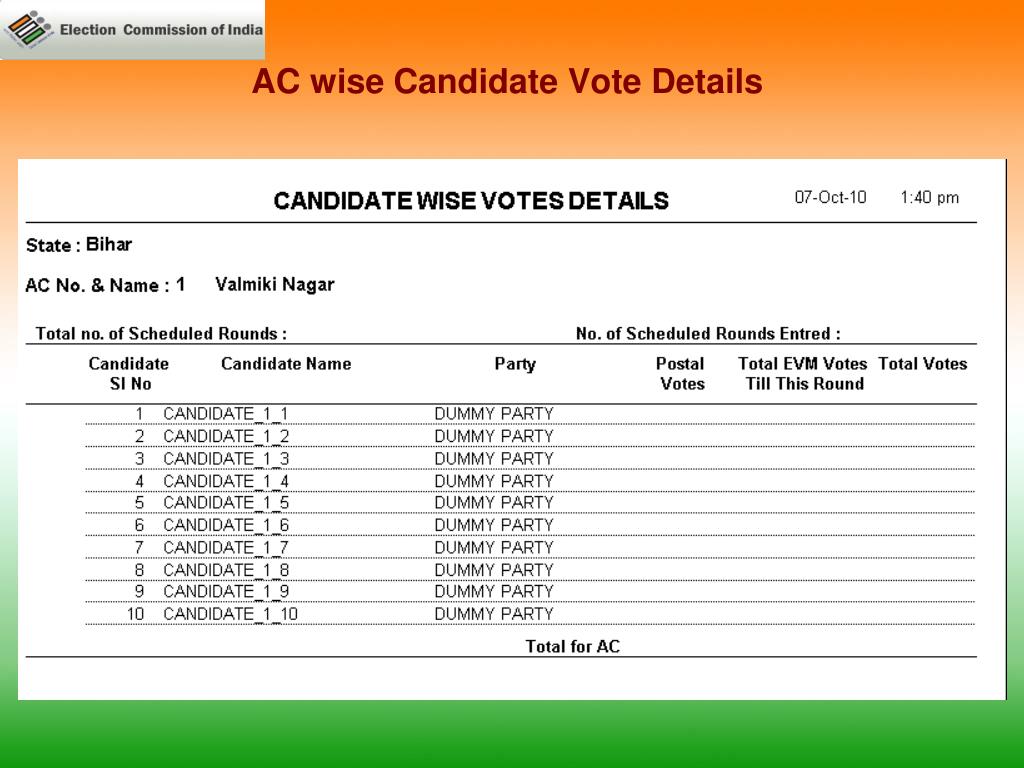This screenshot has height=768, width=1024.
Task: Select the CANDIDATE_1_10 row
Action: (x=530, y=614)
